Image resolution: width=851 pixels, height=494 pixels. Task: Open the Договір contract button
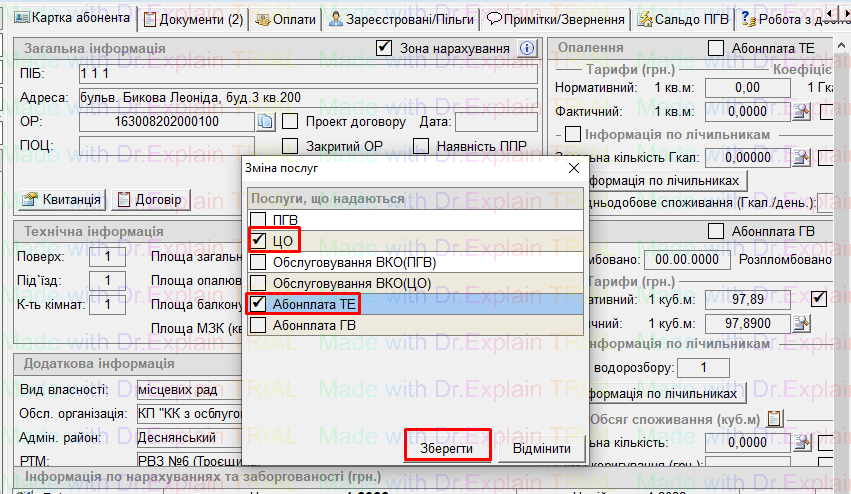(150, 200)
